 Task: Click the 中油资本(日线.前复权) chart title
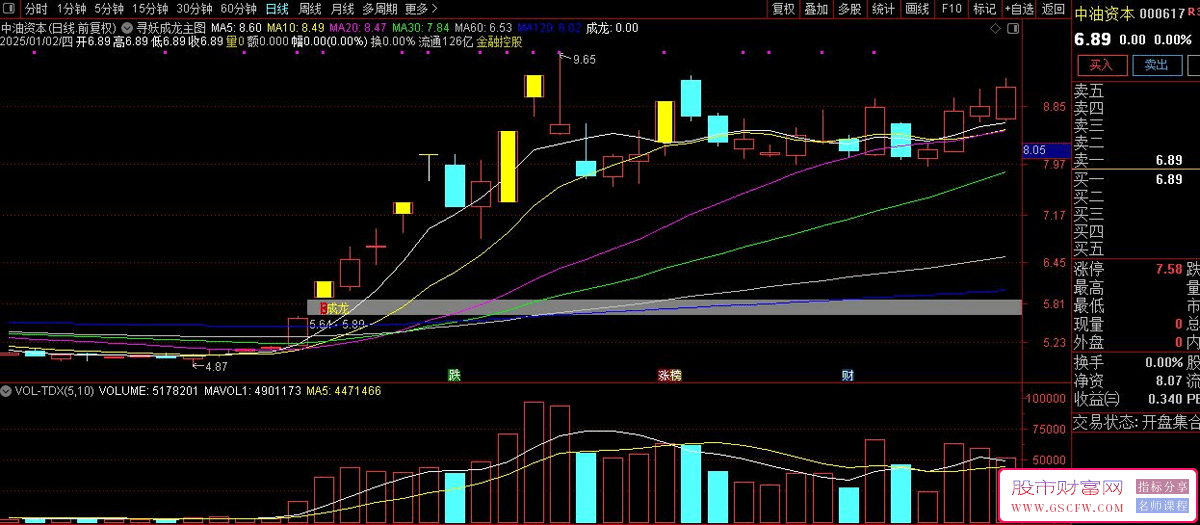60,28
